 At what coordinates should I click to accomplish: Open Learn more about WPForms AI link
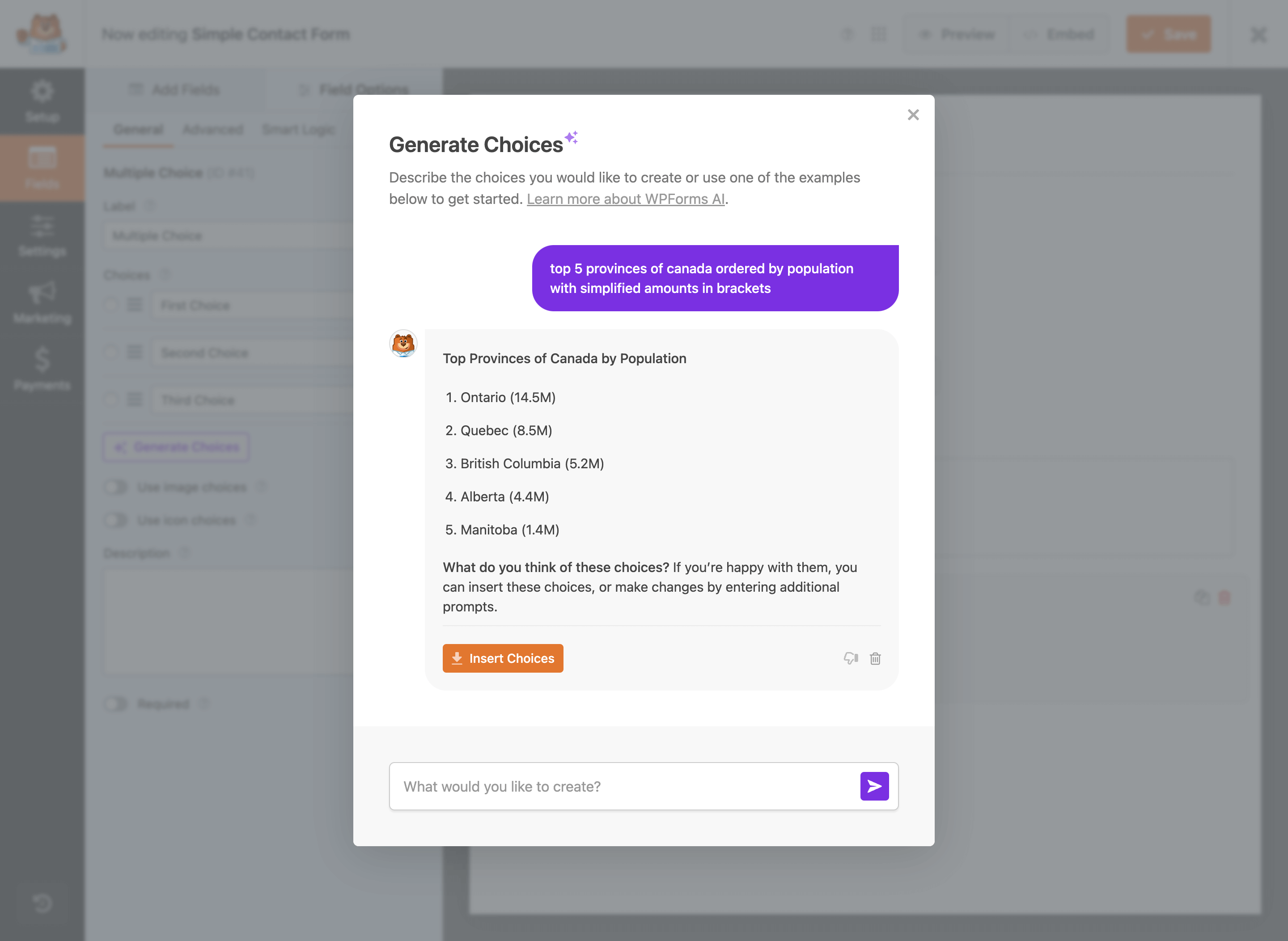click(x=626, y=199)
